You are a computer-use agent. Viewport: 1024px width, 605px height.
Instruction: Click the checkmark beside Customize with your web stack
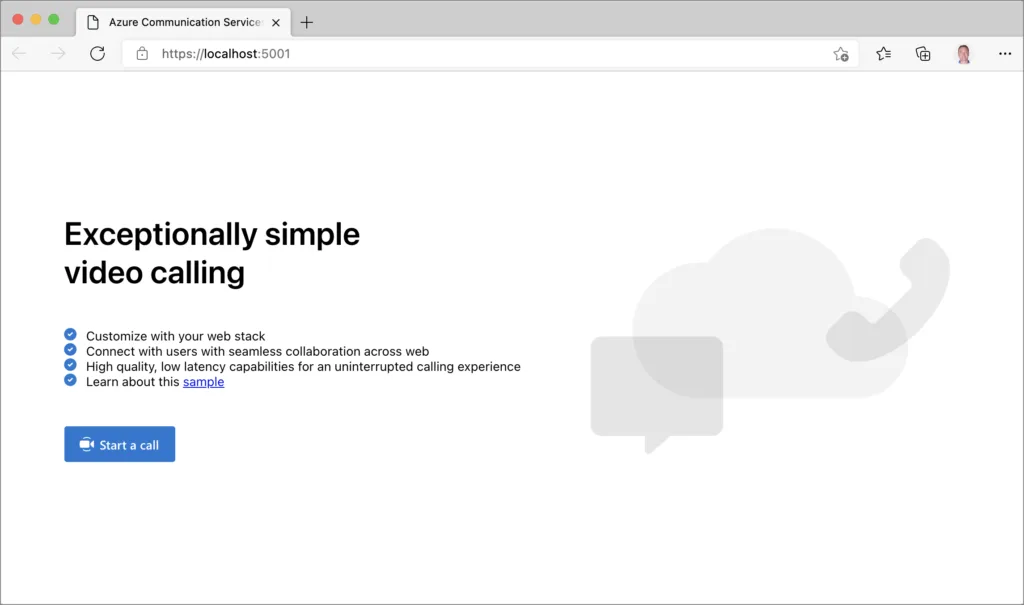pyautogui.click(x=70, y=335)
